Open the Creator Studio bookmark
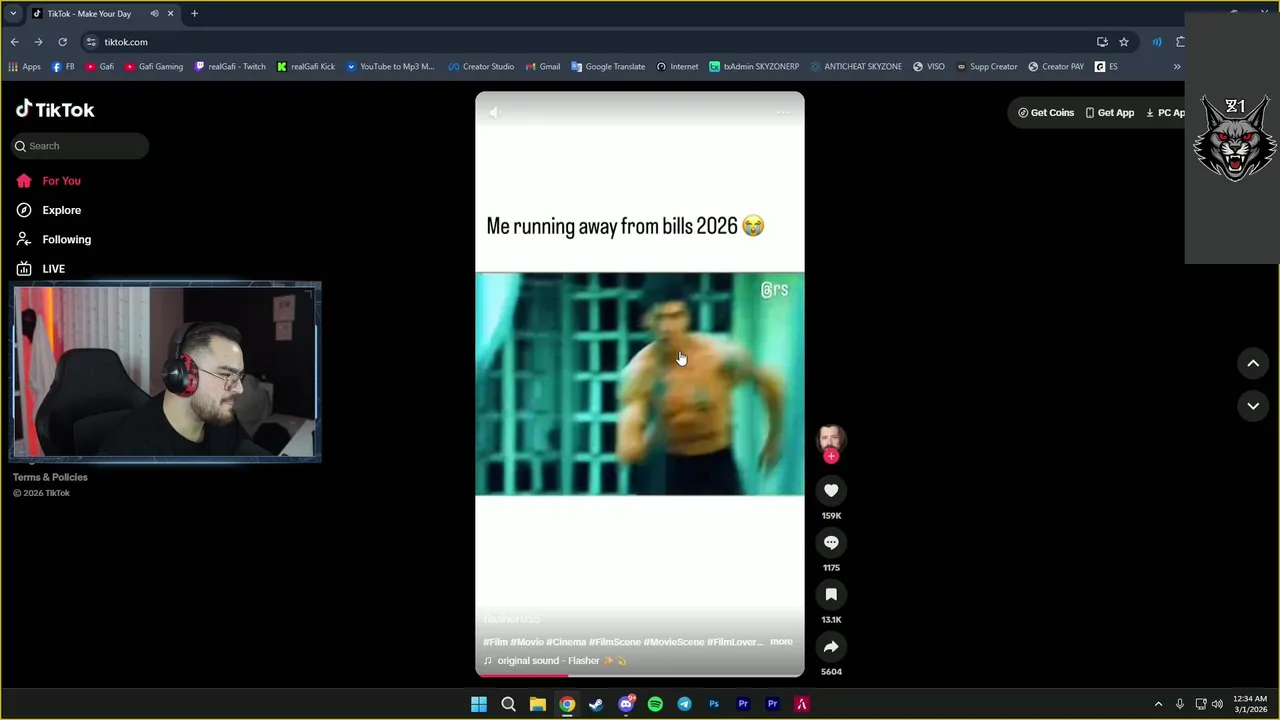 coord(481,67)
